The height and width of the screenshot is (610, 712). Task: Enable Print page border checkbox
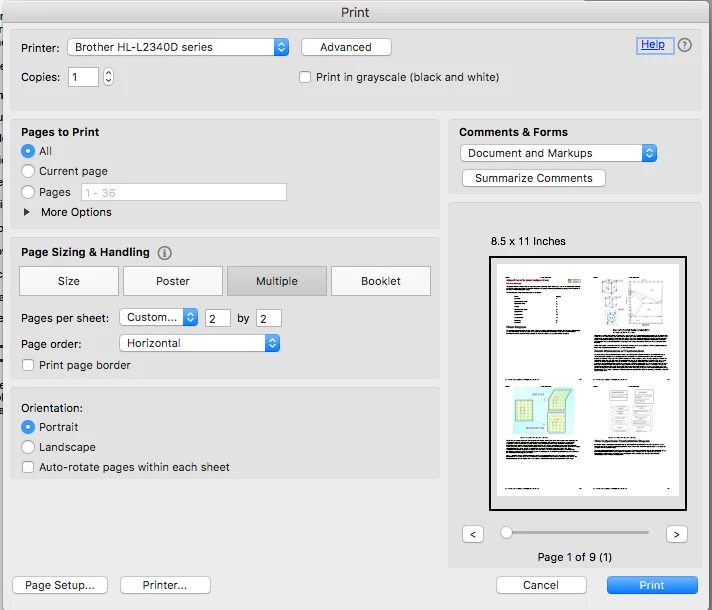pos(28,365)
